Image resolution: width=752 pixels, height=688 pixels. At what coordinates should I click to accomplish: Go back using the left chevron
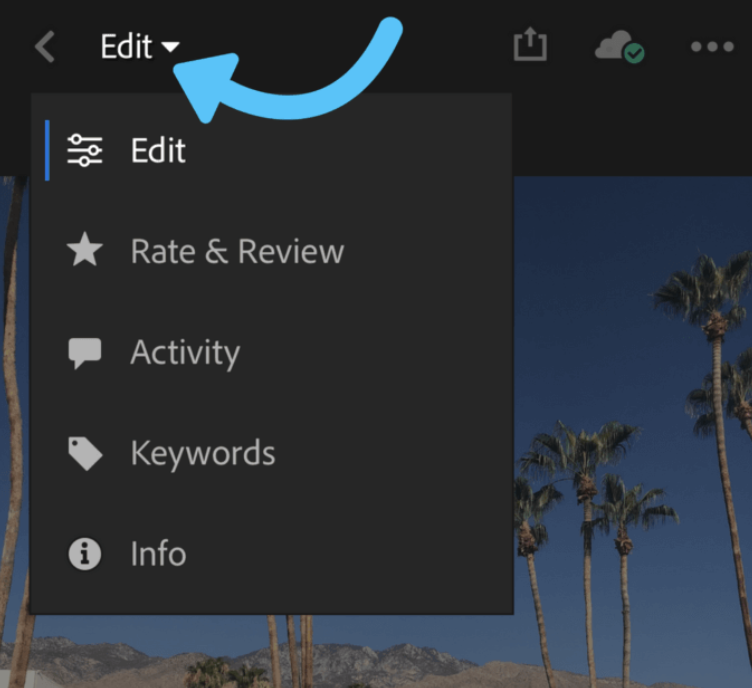click(45, 47)
